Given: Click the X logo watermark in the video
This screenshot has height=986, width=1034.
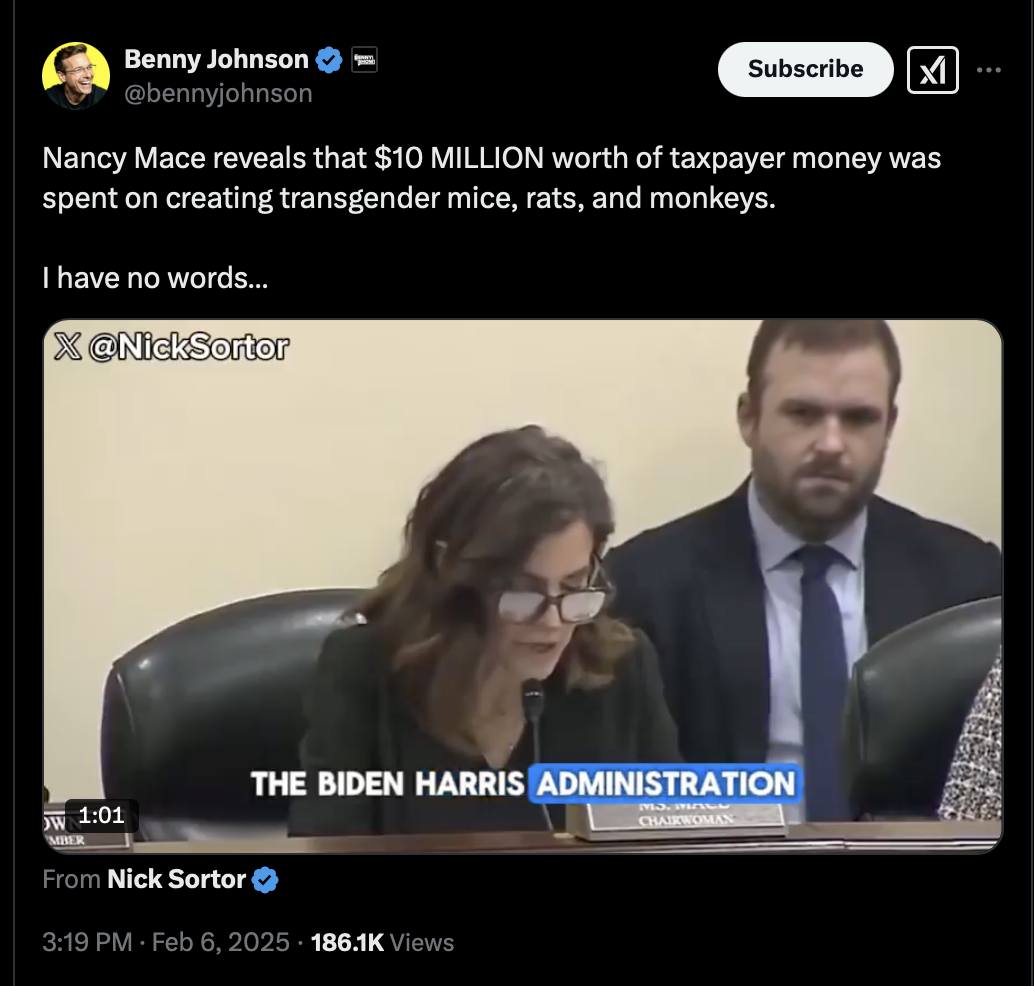Looking at the screenshot, I should pos(67,347).
